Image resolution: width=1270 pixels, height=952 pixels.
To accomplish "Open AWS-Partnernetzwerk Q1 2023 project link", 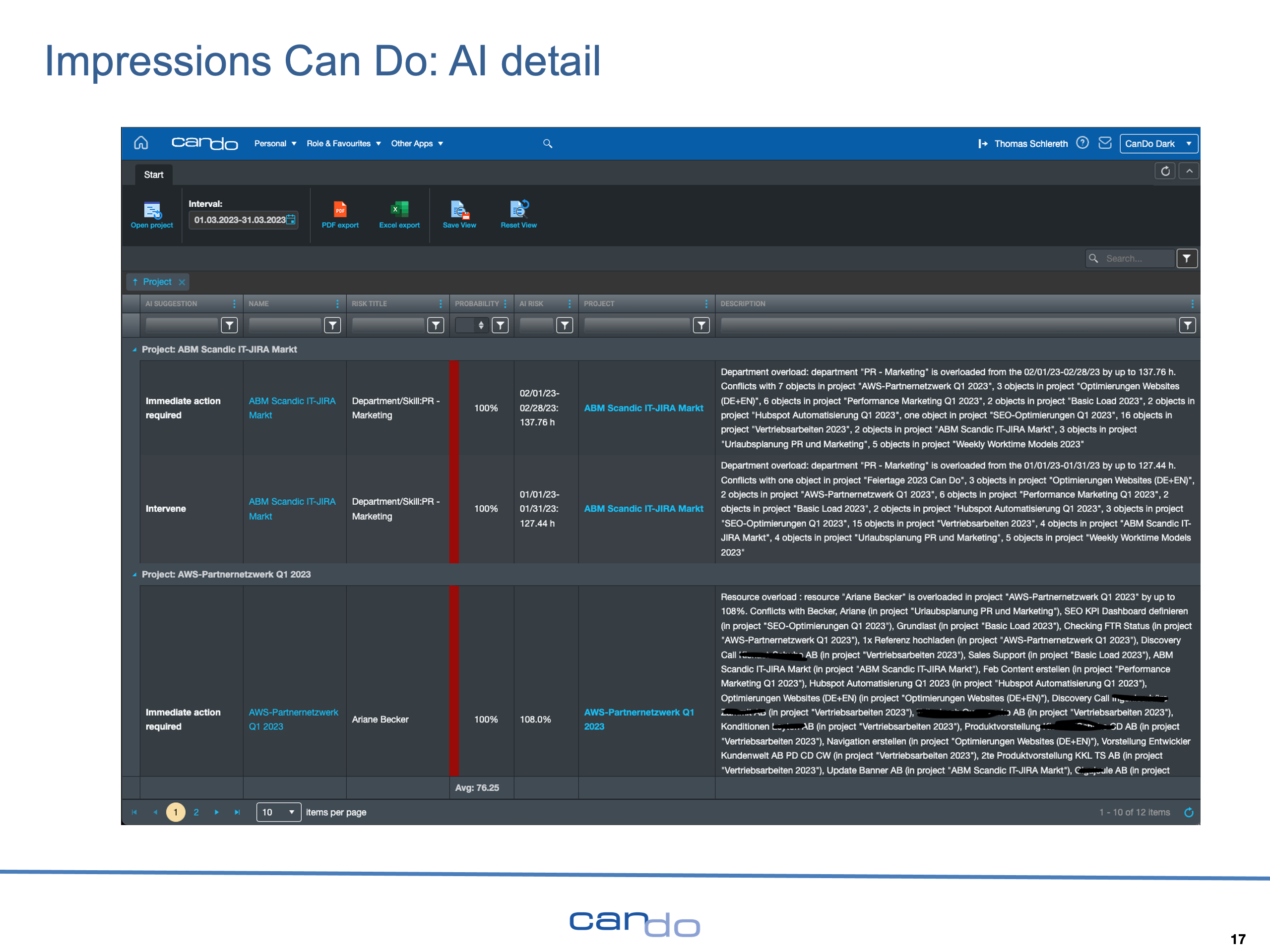I will click(639, 719).
